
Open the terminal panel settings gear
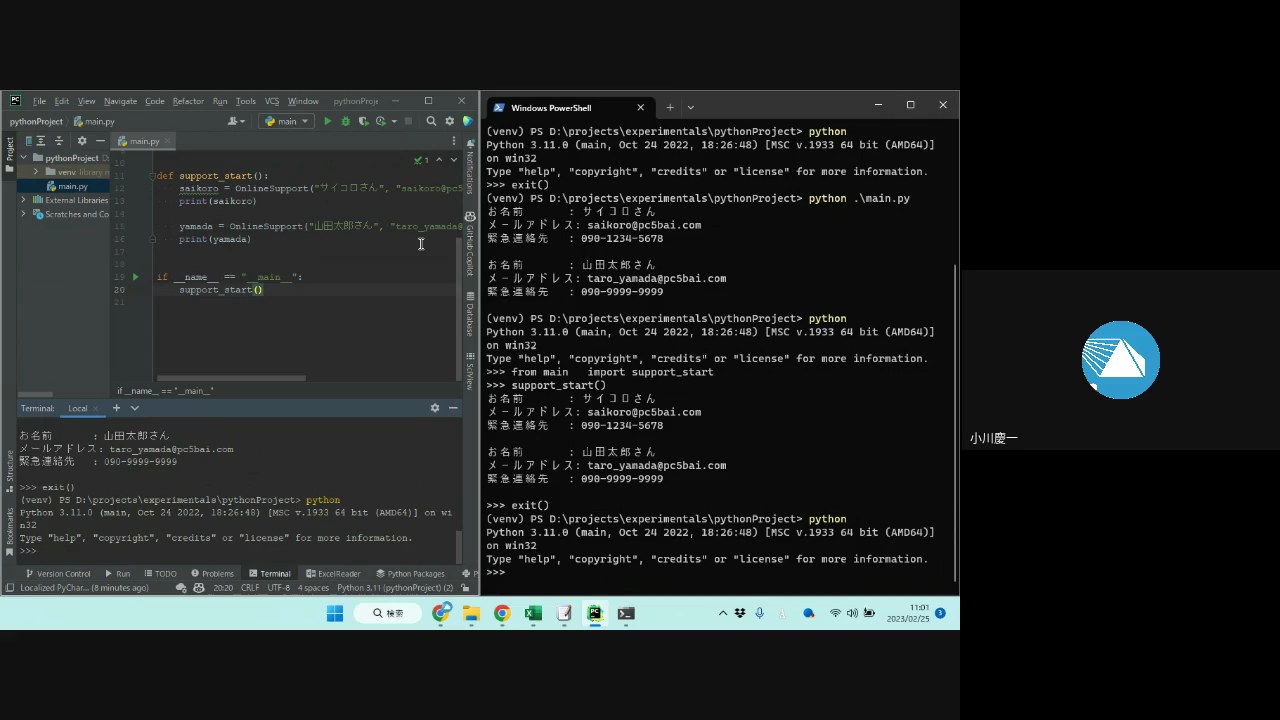coord(434,408)
